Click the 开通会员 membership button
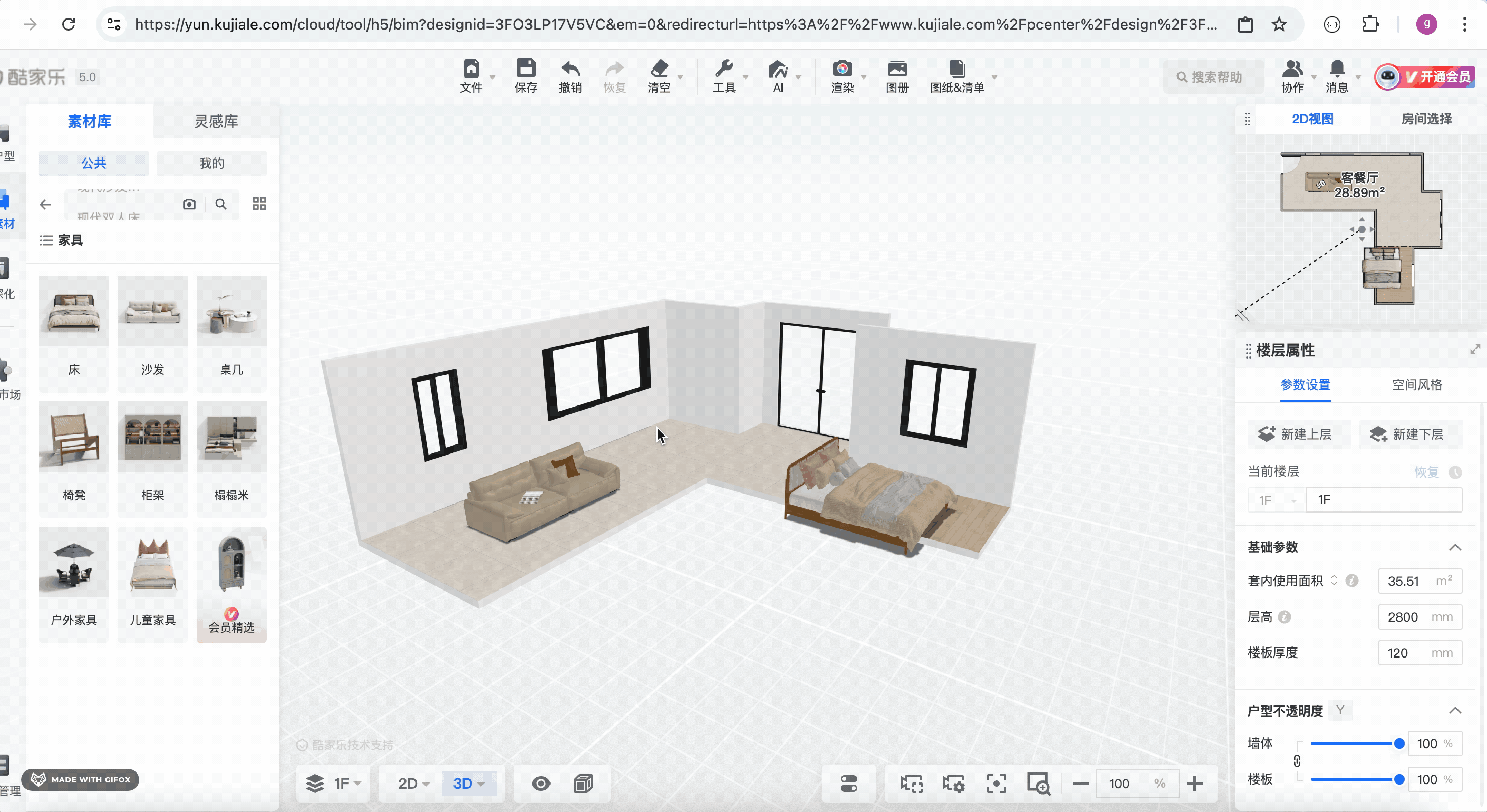The height and width of the screenshot is (812, 1487). pyautogui.click(x=1424, y=77)
